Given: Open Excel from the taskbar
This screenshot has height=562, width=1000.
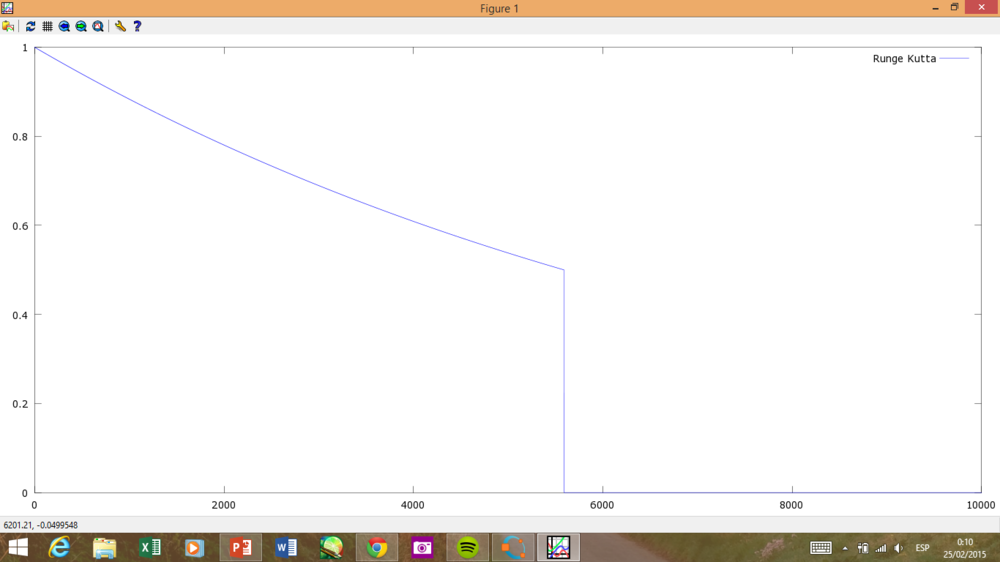Looking at the screenshot, I should [150, 547].
